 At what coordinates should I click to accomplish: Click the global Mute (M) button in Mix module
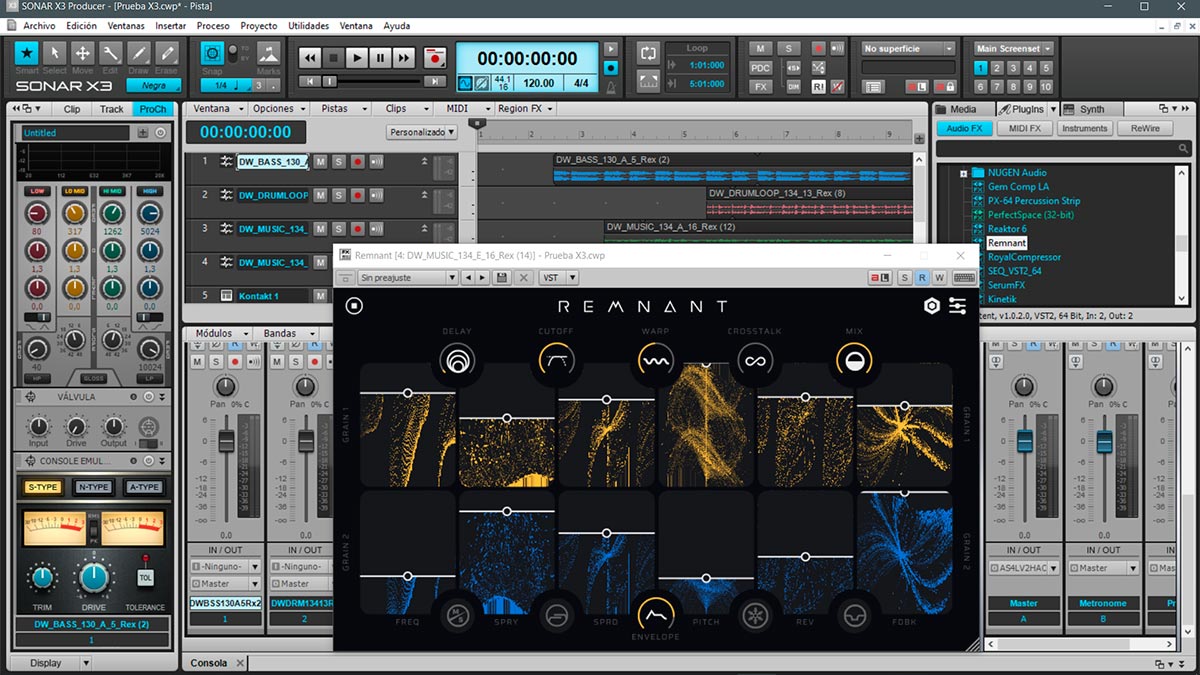coord(761,48)
